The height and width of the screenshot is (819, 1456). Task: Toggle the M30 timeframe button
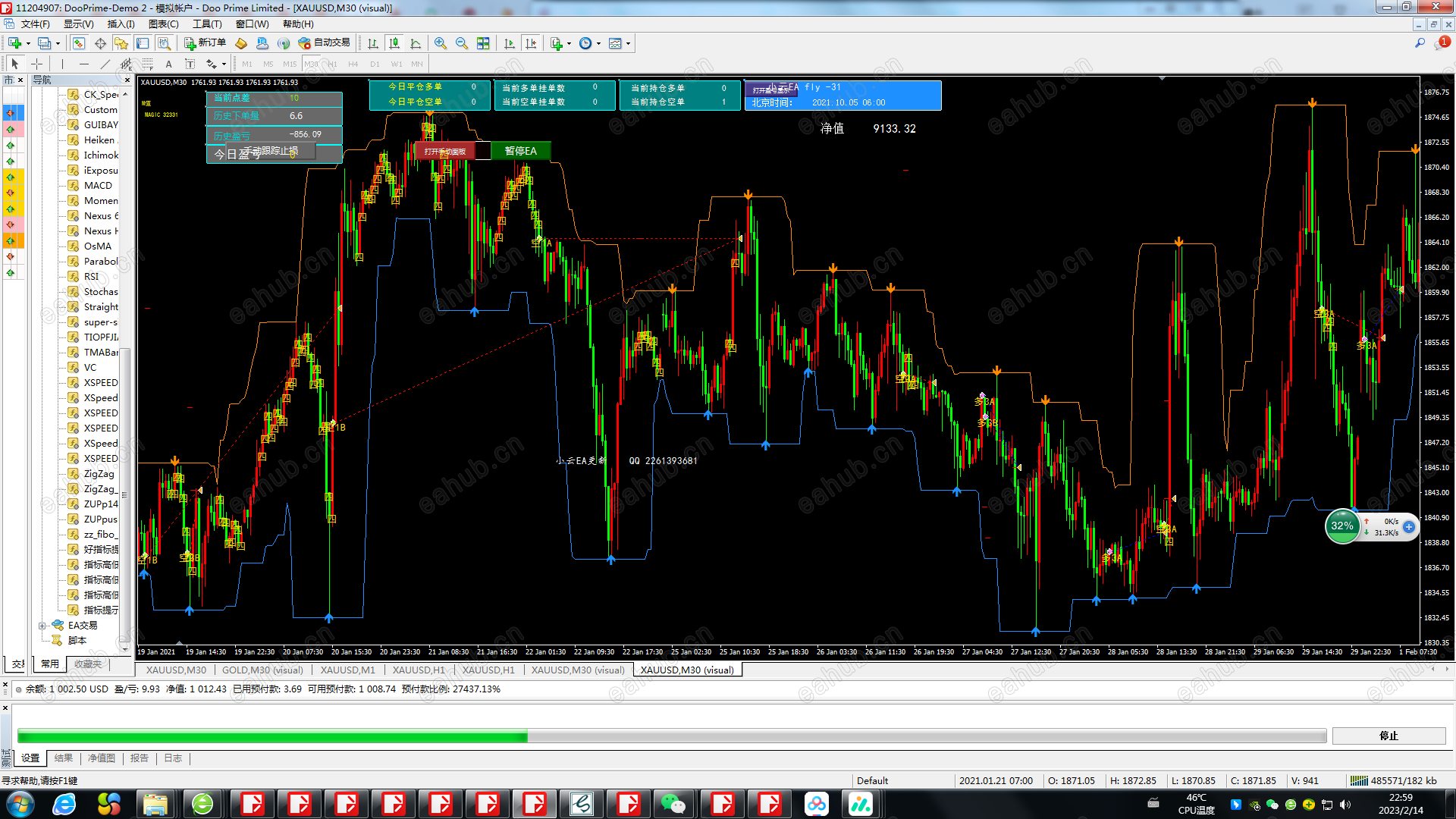click(311, 64)
